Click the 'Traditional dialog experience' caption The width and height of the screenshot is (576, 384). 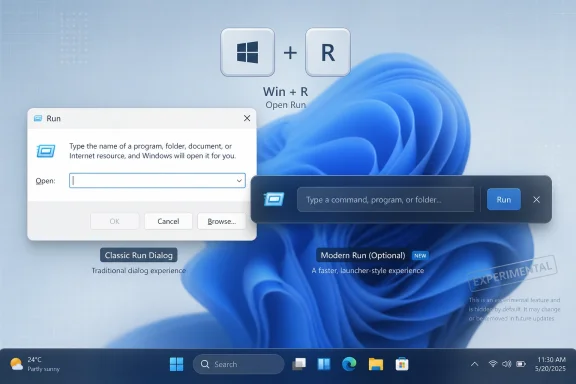click(138, 270)
